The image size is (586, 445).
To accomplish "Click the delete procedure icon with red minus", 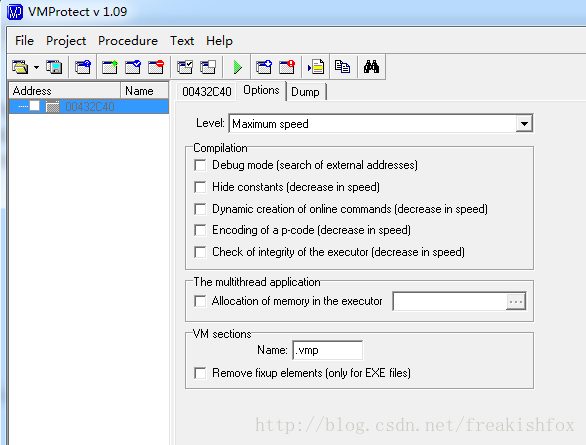I will click(156, 67).
